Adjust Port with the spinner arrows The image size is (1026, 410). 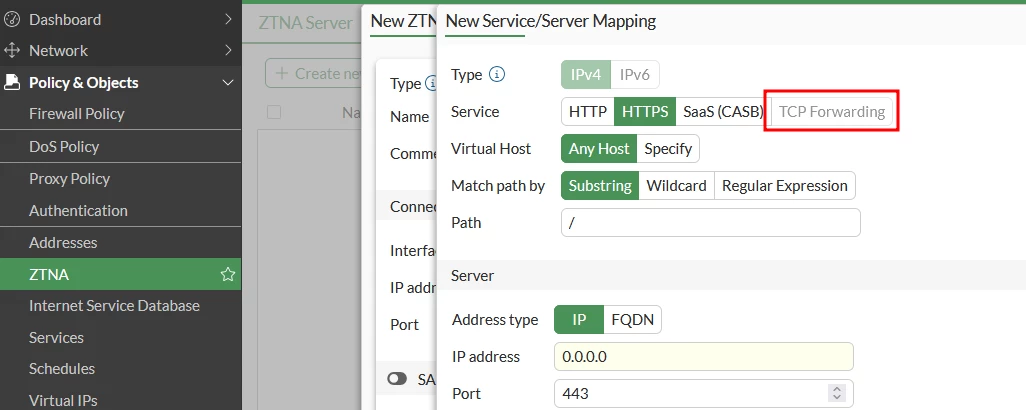836,394
